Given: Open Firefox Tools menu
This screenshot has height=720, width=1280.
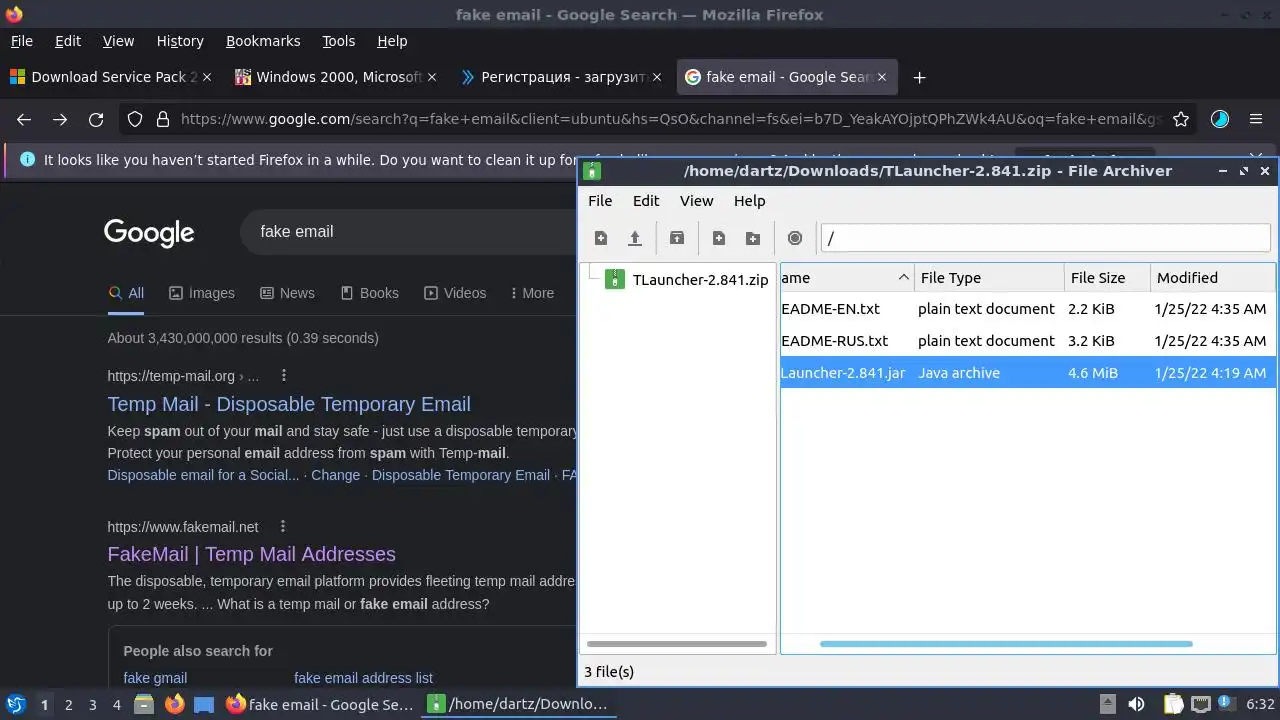Looking at the screenshot, I should [338, 41].
